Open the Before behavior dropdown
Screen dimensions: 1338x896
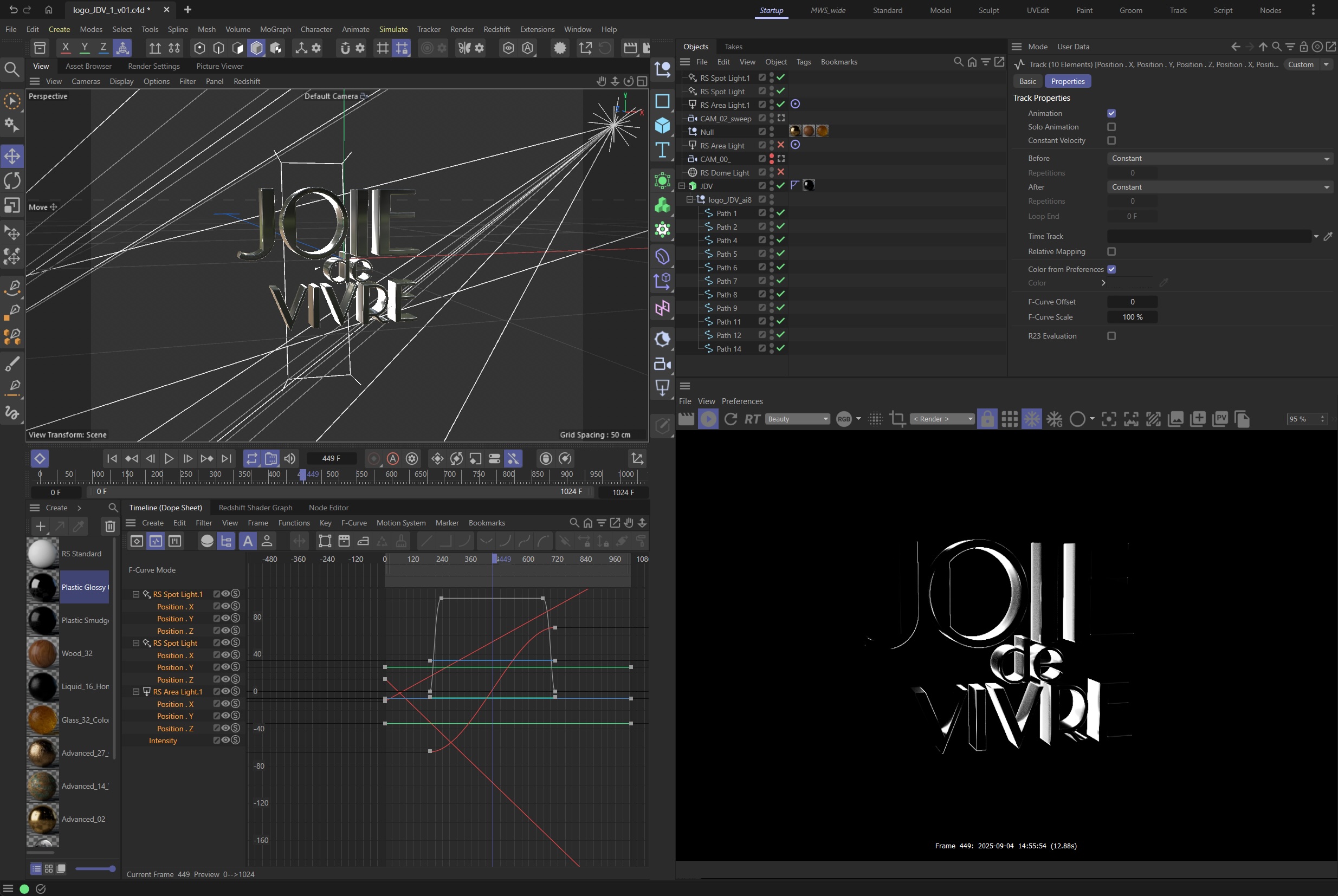coord(1219,158)
